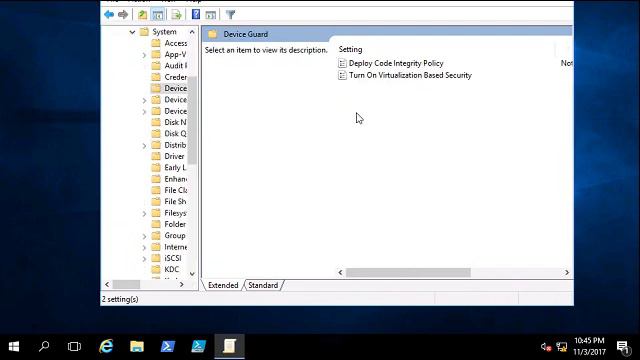The height and width of the screenshot is (360, 640).
Task: Select the File Cl folder in the tree
Action: click(x=176, y=190)
